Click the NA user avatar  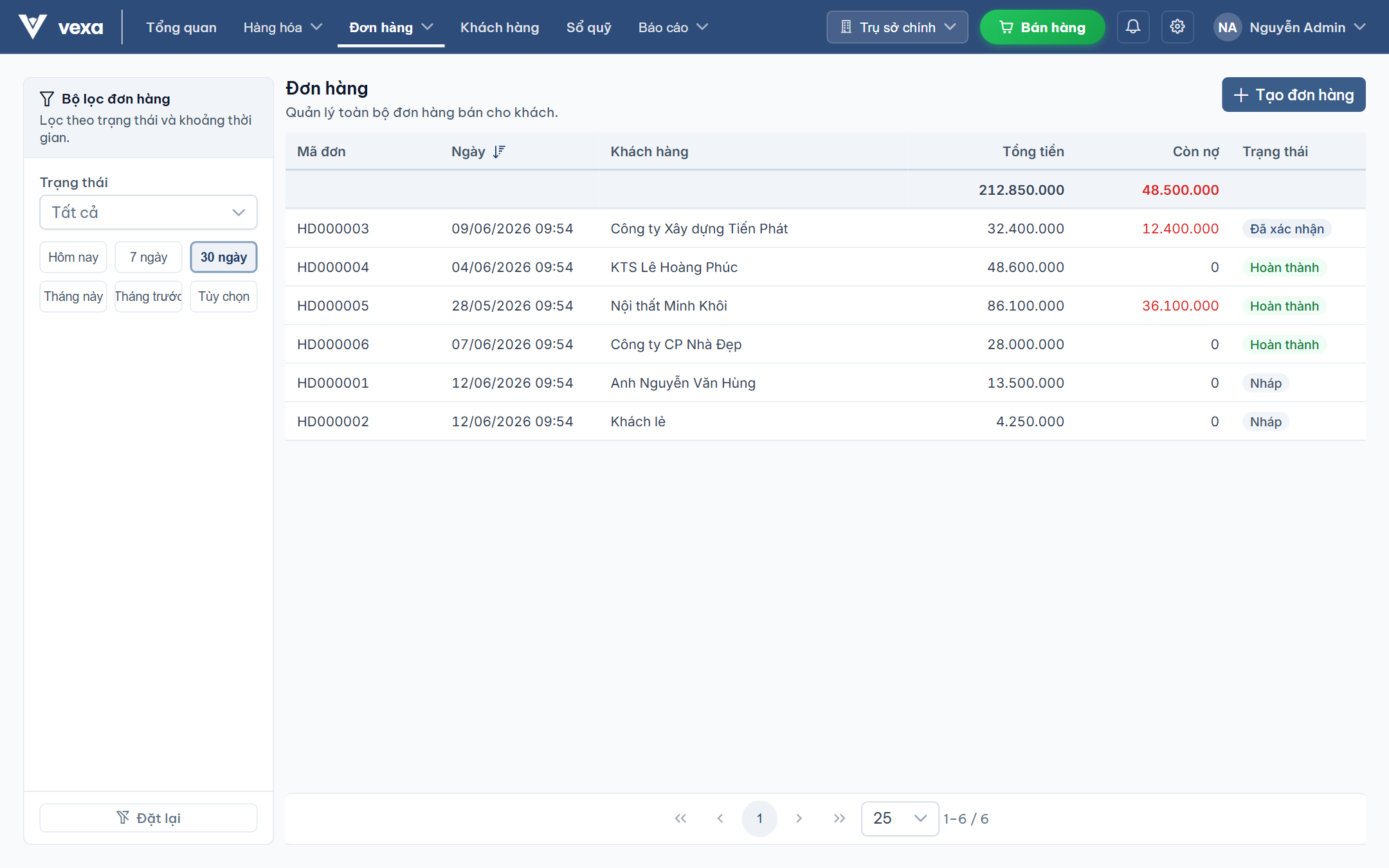pos(1227,27)
